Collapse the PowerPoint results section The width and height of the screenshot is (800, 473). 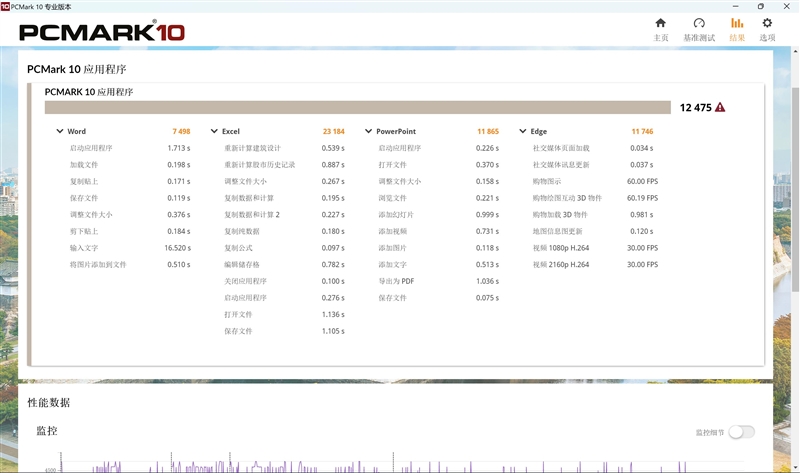tap(368, 131)
